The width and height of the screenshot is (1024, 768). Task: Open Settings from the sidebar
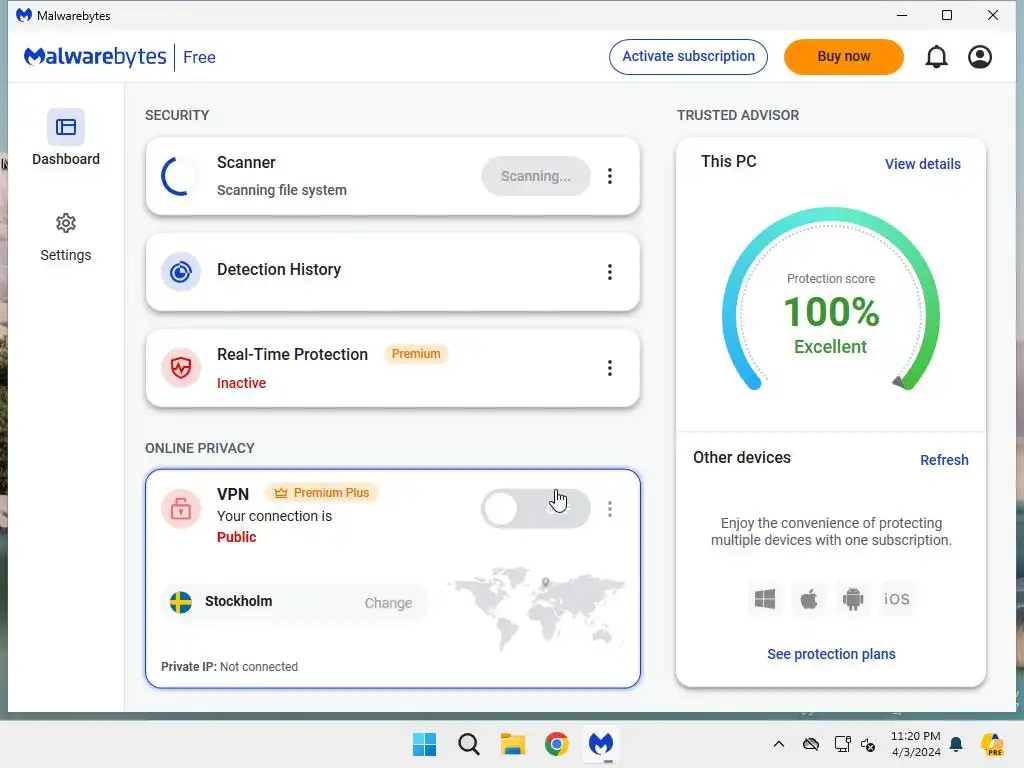pyautogui.click(x=65, y=237)
